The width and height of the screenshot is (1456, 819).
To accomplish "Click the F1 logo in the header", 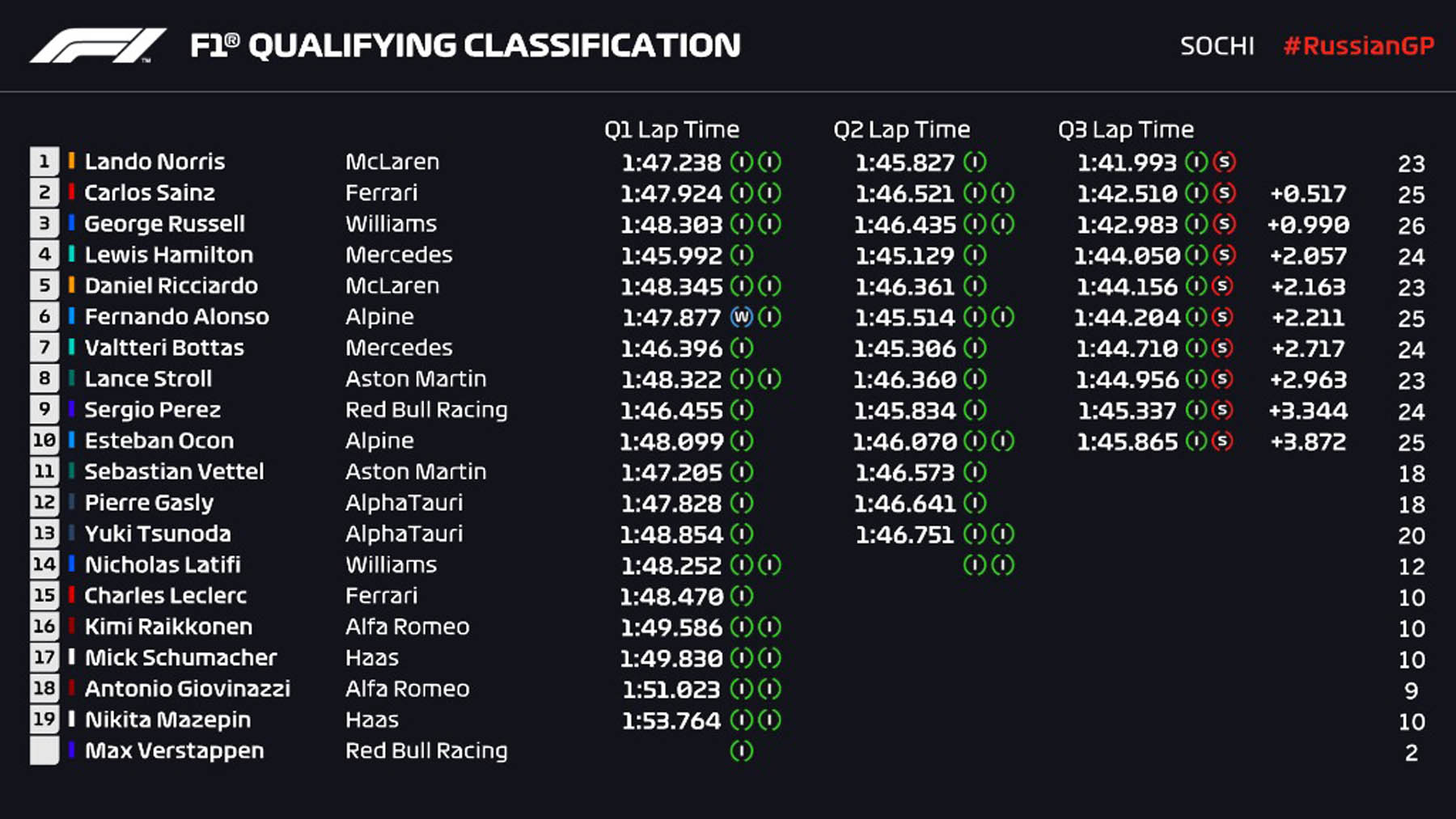I will 97,46.
